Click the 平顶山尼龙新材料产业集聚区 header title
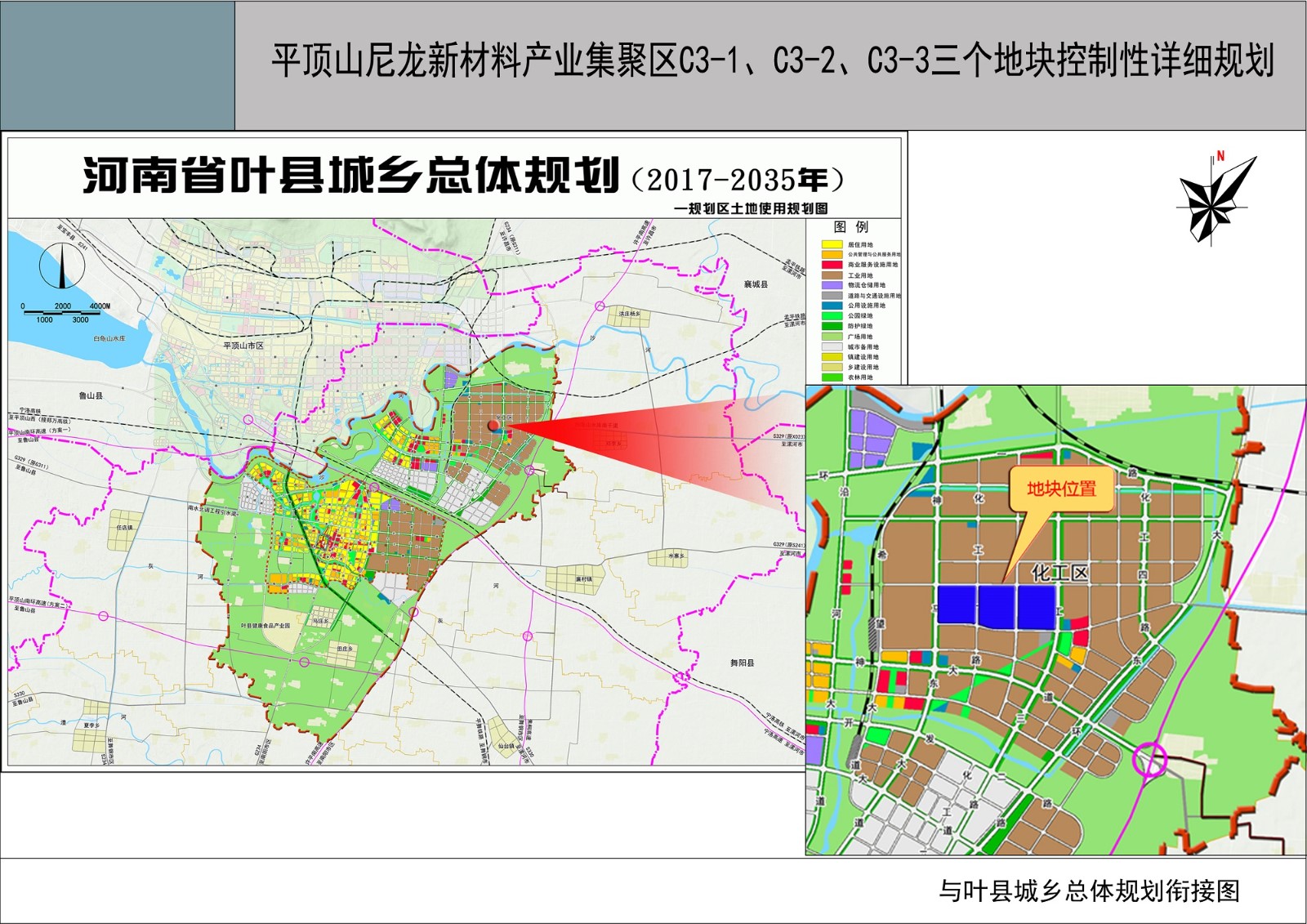1307x924 pixels. (475, 60)
